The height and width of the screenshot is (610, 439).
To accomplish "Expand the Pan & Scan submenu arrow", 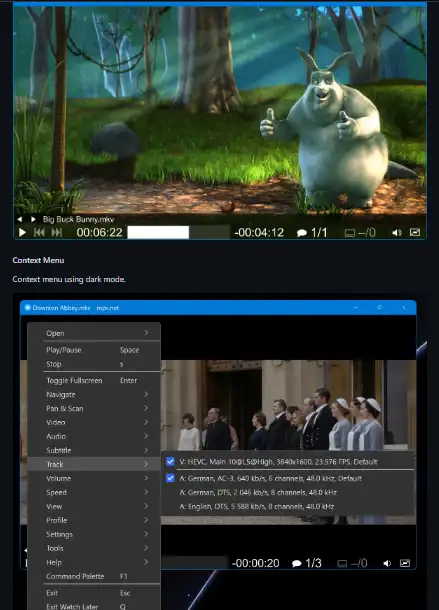I will 146,408.
